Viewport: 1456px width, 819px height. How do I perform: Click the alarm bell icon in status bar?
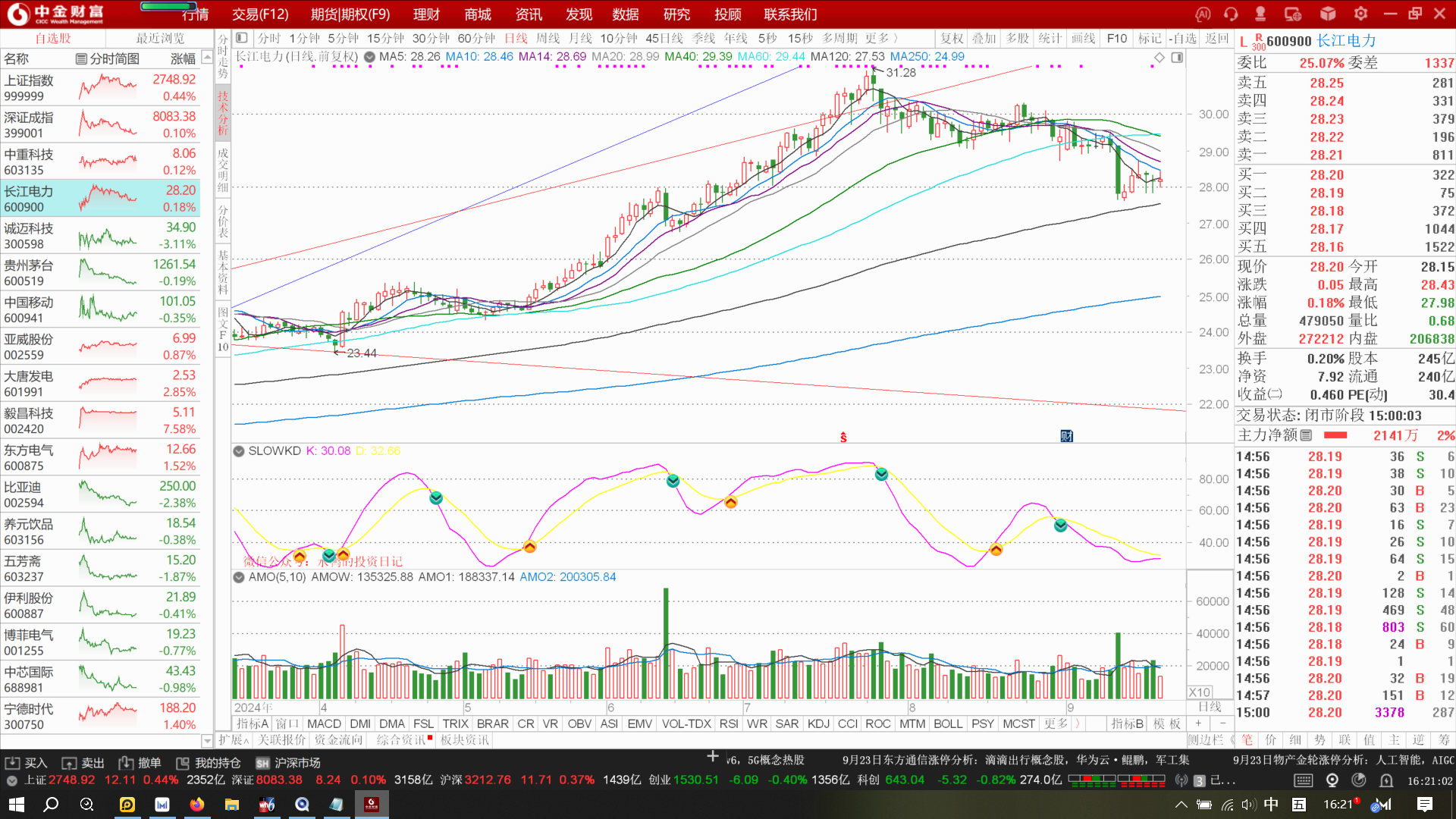coord(1386,780)
